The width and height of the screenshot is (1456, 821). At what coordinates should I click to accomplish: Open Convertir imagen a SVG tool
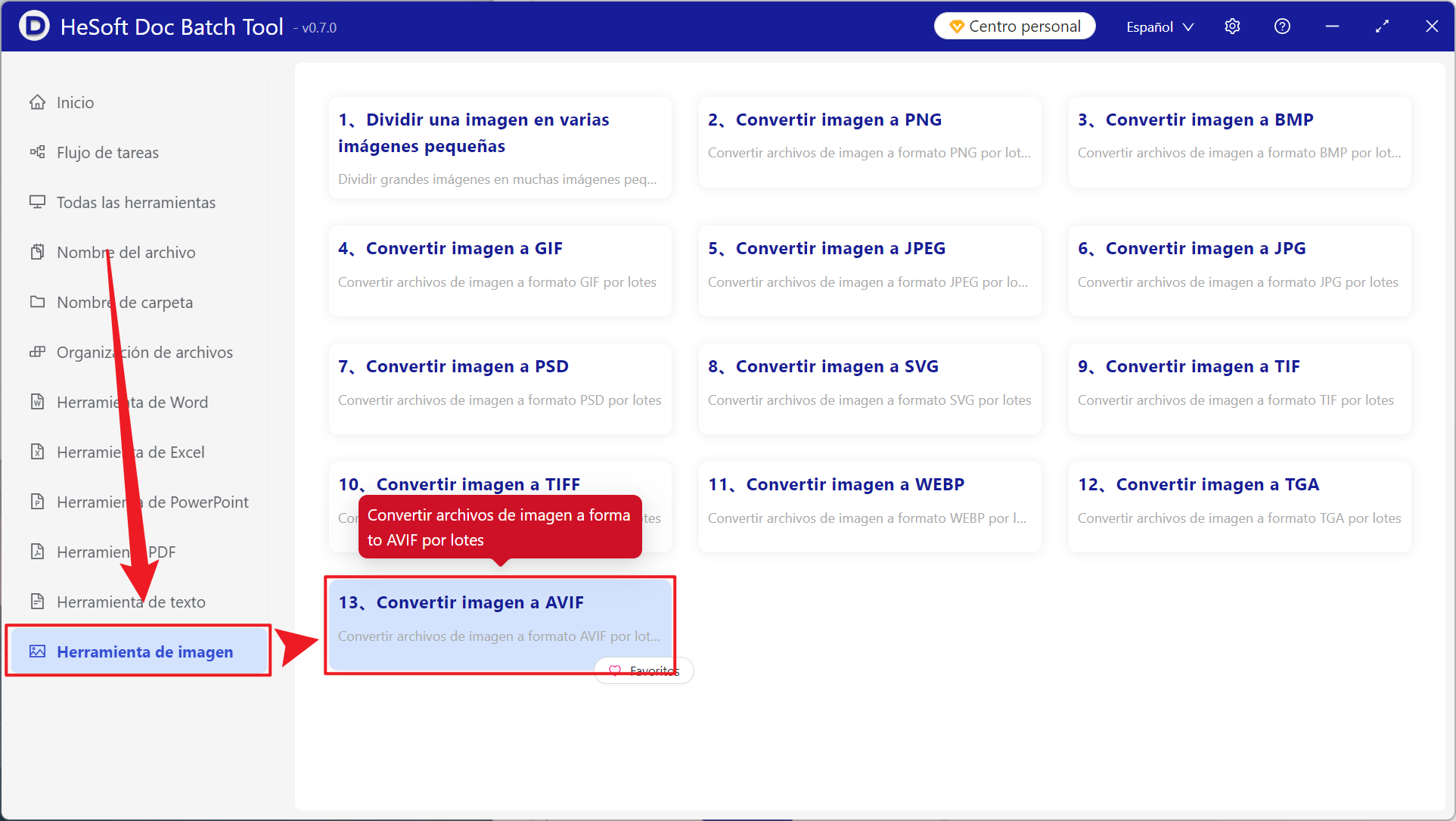click(x=870, y=388)
